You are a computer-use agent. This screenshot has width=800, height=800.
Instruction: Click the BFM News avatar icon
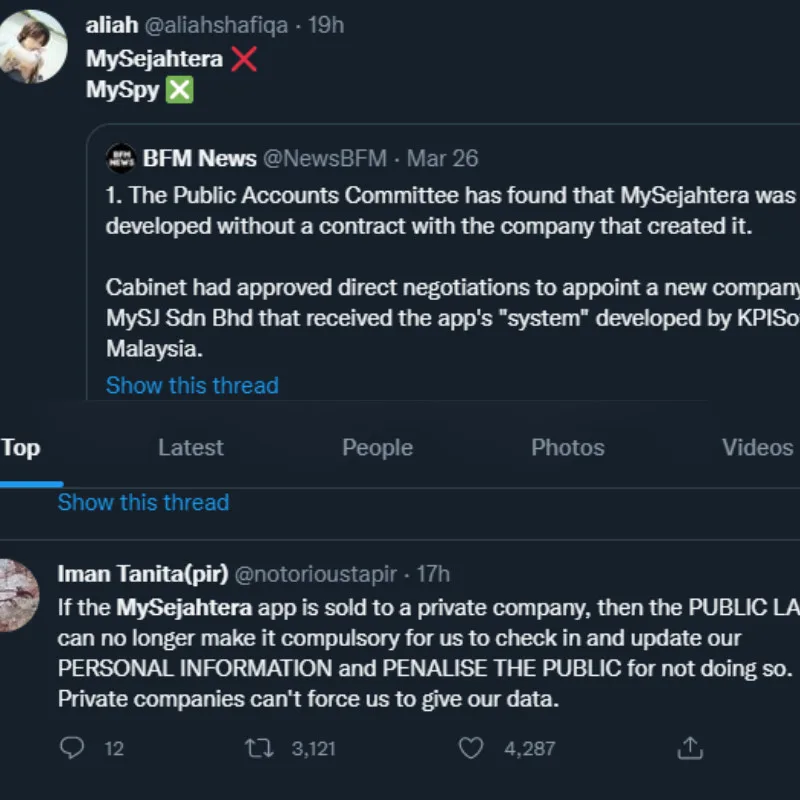coord(121,158)
